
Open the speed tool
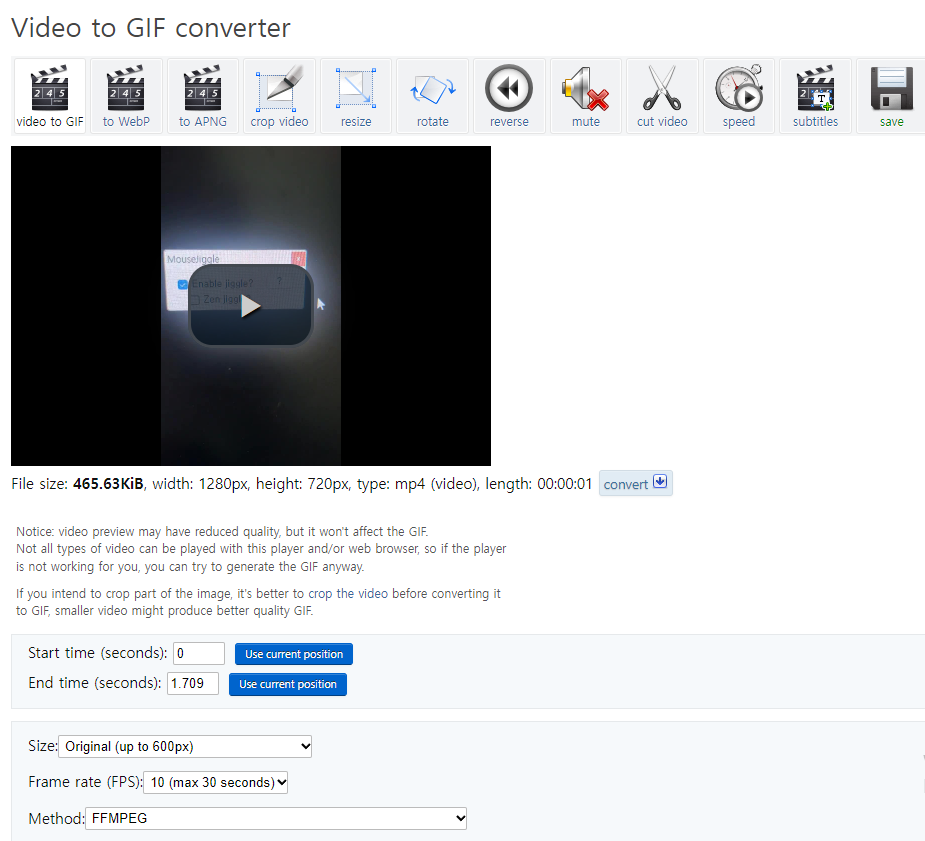(x=739, y=96)
